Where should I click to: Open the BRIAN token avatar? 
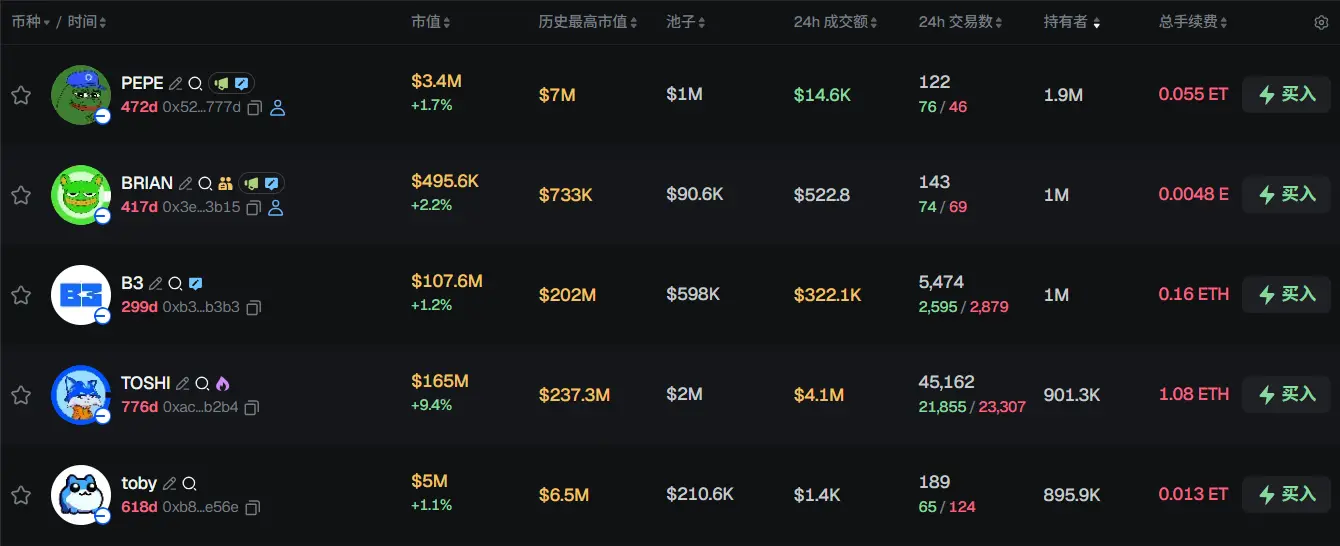click(x=80, y=194)
